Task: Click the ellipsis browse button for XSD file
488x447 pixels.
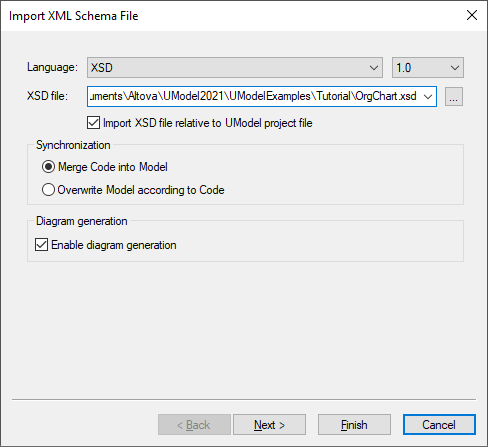Action: click(x=454, y=97)
